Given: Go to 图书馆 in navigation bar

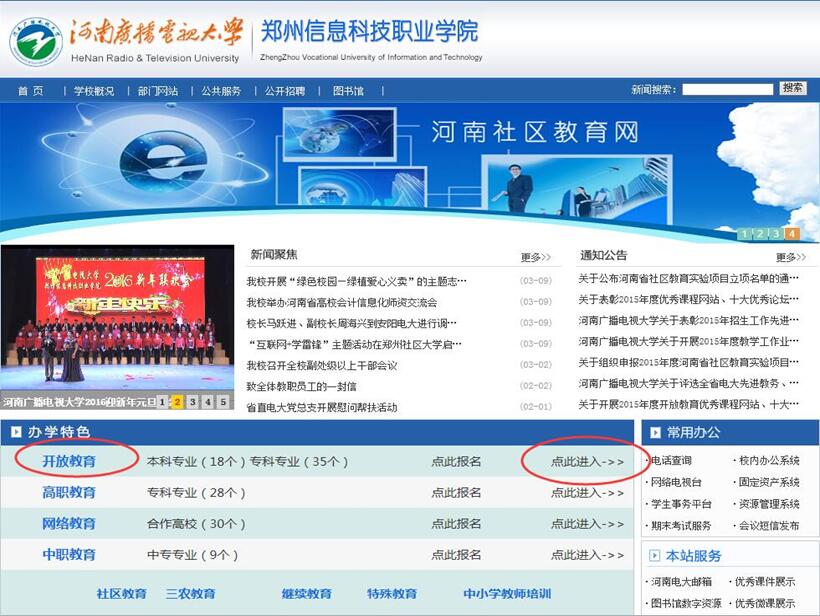Looking at the screenshot, I should pos(348,91).
